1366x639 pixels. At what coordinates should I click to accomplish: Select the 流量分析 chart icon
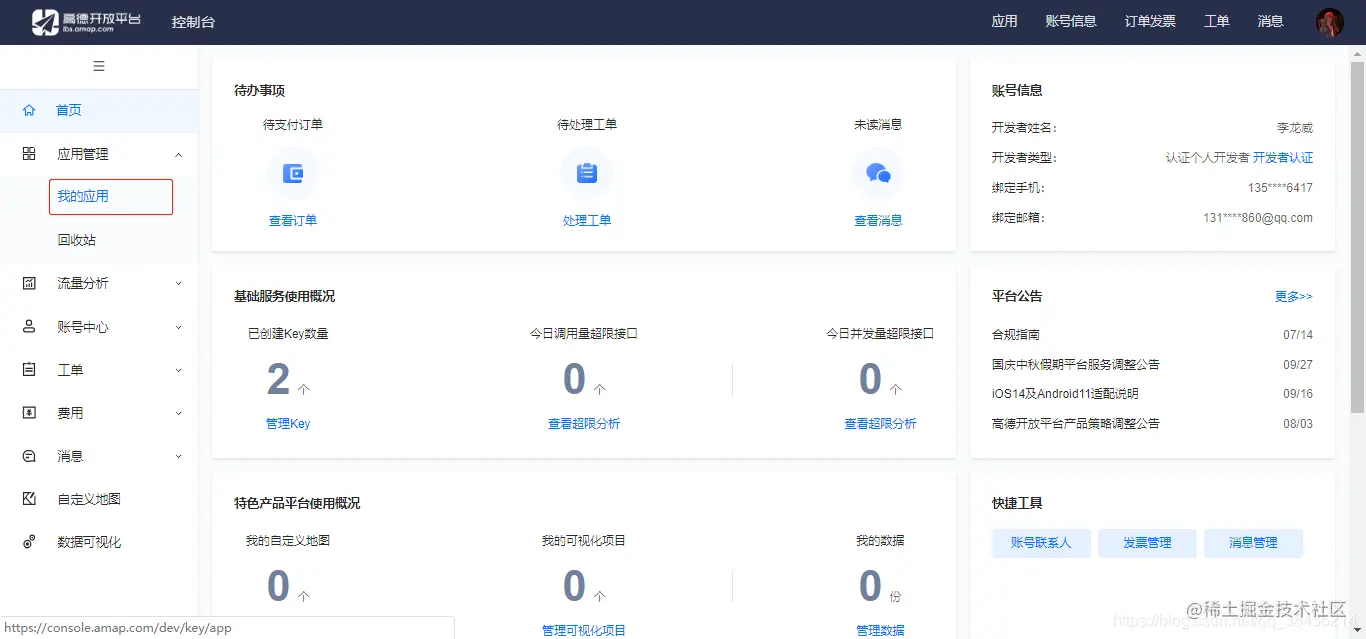pyautogui.click(x=27, y=283)
